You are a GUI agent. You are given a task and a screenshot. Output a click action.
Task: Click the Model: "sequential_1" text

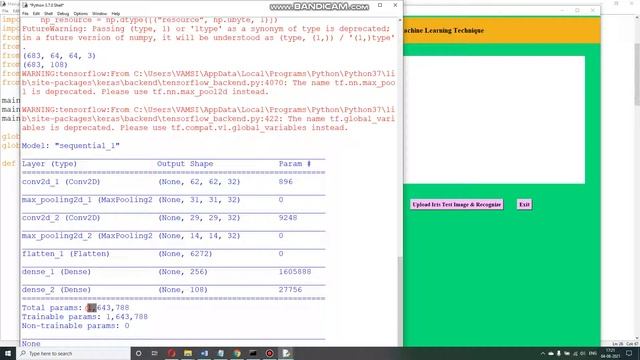(x=71, y=146)
